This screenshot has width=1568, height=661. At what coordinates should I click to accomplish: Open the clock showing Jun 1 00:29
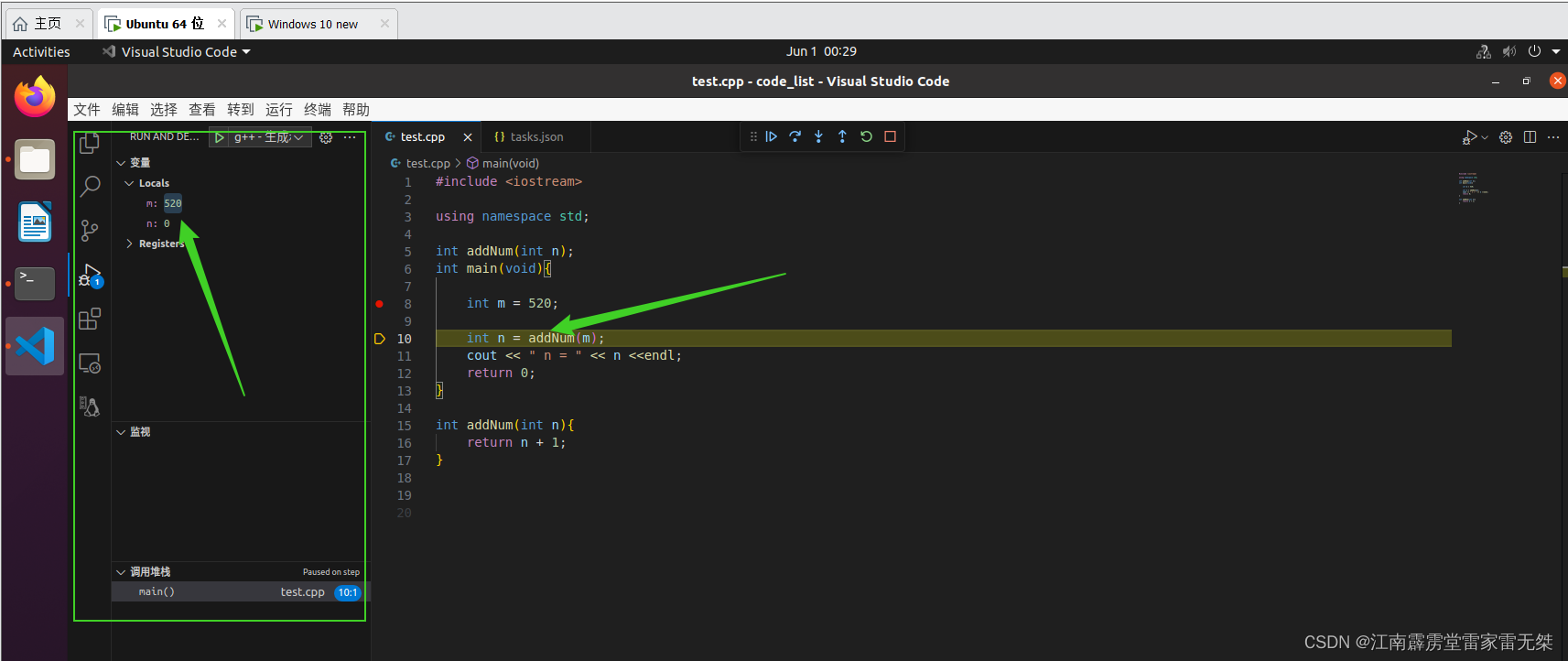coord(821,51)
